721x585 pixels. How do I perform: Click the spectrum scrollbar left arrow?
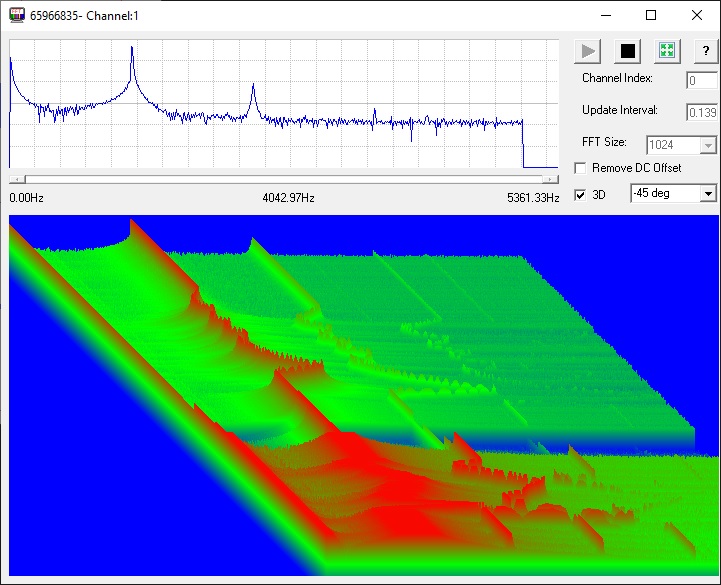click(17, 179)
